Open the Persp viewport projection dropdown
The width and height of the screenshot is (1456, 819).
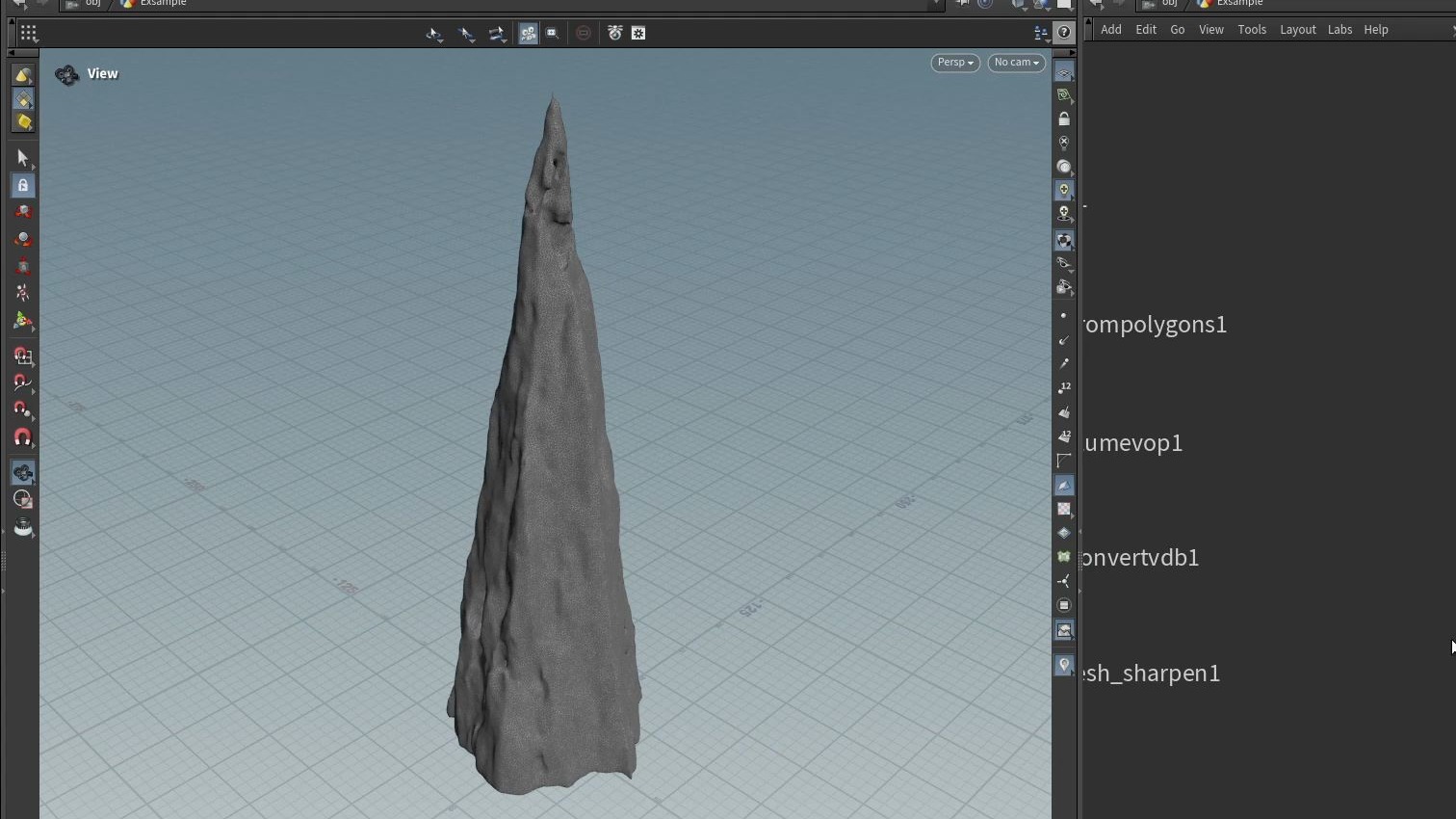click(x=955, y=63)
